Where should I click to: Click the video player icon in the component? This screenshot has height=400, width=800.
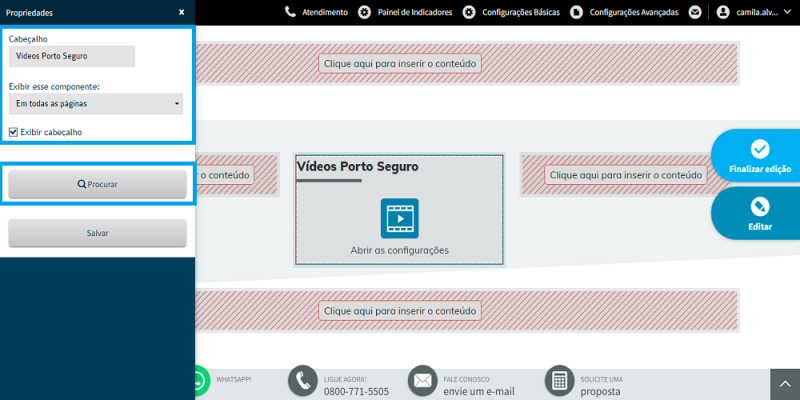pyautogui.click(x=399, y=217)
